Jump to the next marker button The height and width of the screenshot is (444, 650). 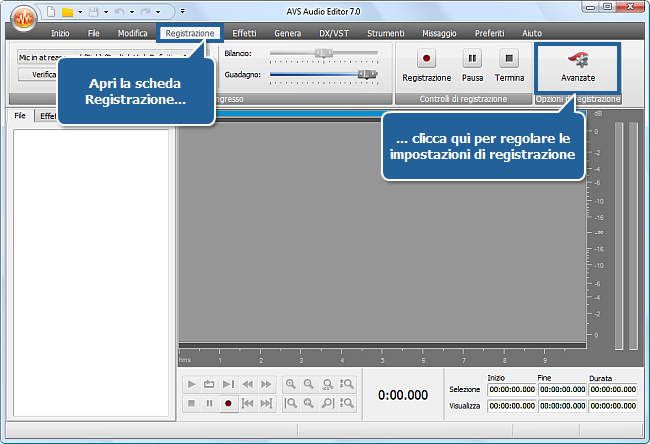(x=266, y=403)
